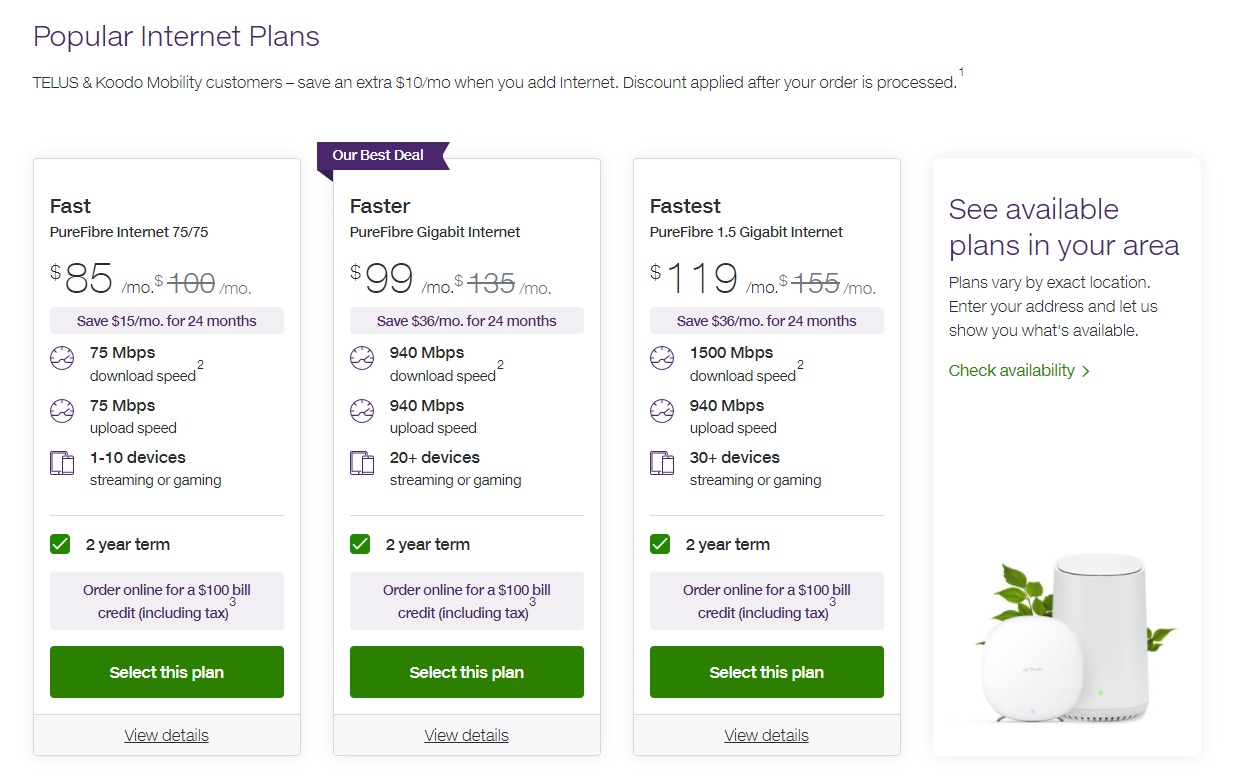Image resolution: width=1251 pixels, height=780 pixels.
Task: Click the Fastest plan upload speed gauge icon
Action: pyautogui.click(x=662, y=411)
